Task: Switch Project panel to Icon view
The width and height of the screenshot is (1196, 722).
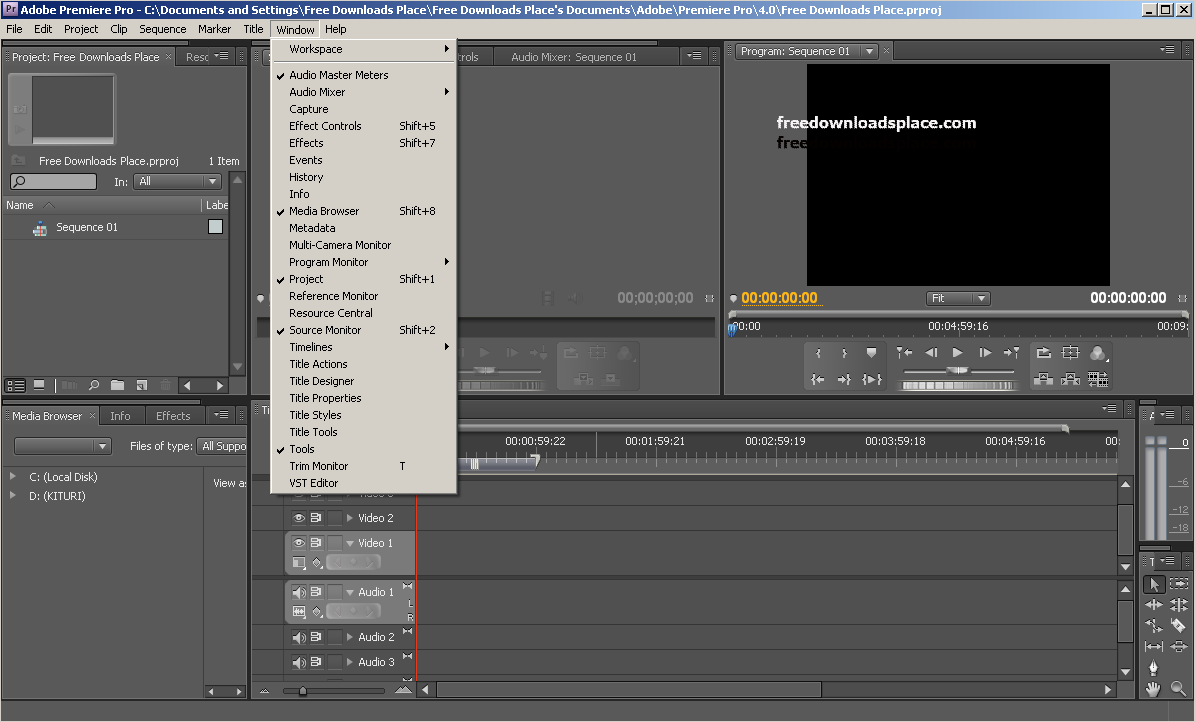Action: coord(39,385)
